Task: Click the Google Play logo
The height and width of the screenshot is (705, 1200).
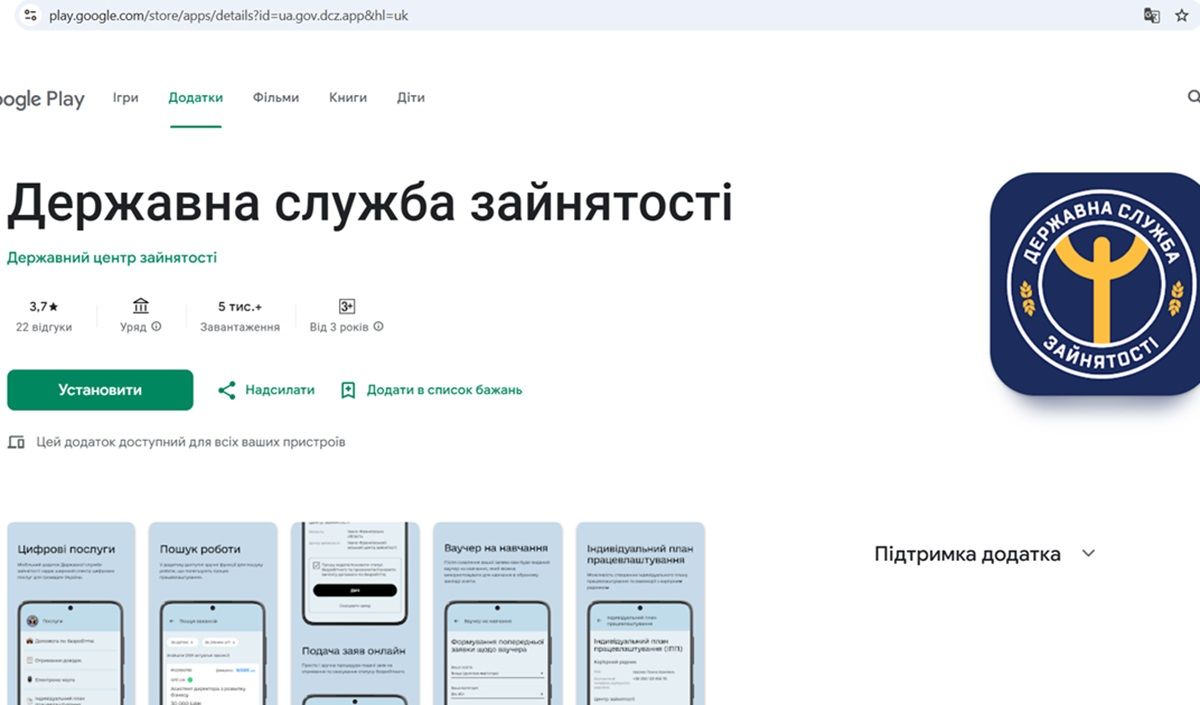Action: pyautogui.click(x=40, y=97)
